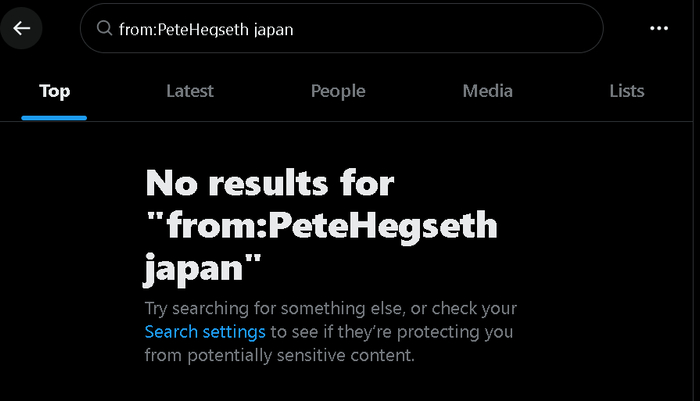The height and width of the screenshot is (401, 700).
Task: Click "PeteHegseth" text inside the search box
Action: pos(198,29)
